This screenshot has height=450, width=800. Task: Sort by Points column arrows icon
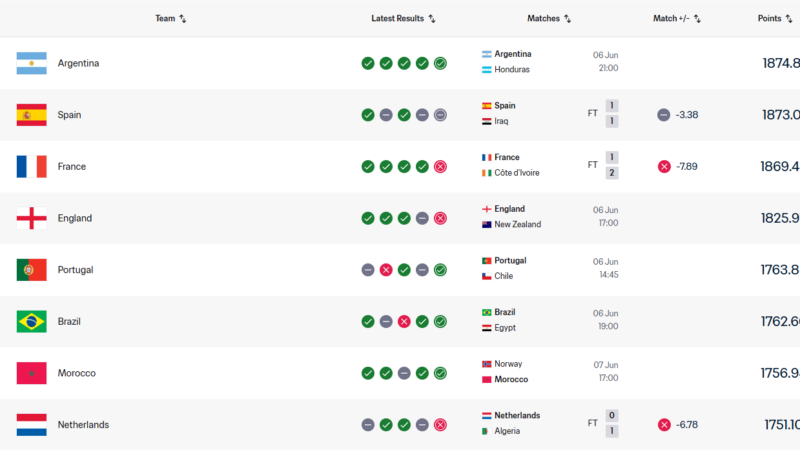click(789, 19)
